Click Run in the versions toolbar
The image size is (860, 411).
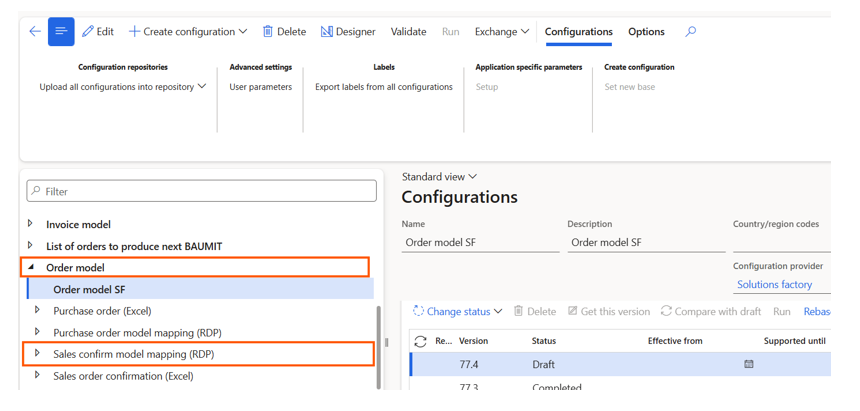782,311
